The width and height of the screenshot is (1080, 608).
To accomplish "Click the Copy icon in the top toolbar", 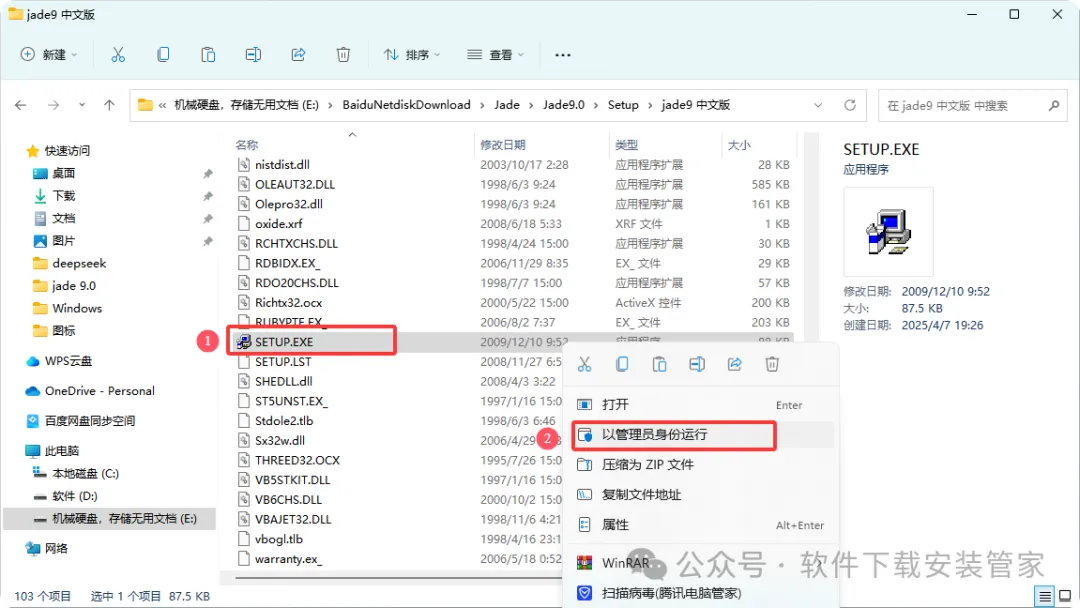I will pyautogui.click(x=163, y=54).
